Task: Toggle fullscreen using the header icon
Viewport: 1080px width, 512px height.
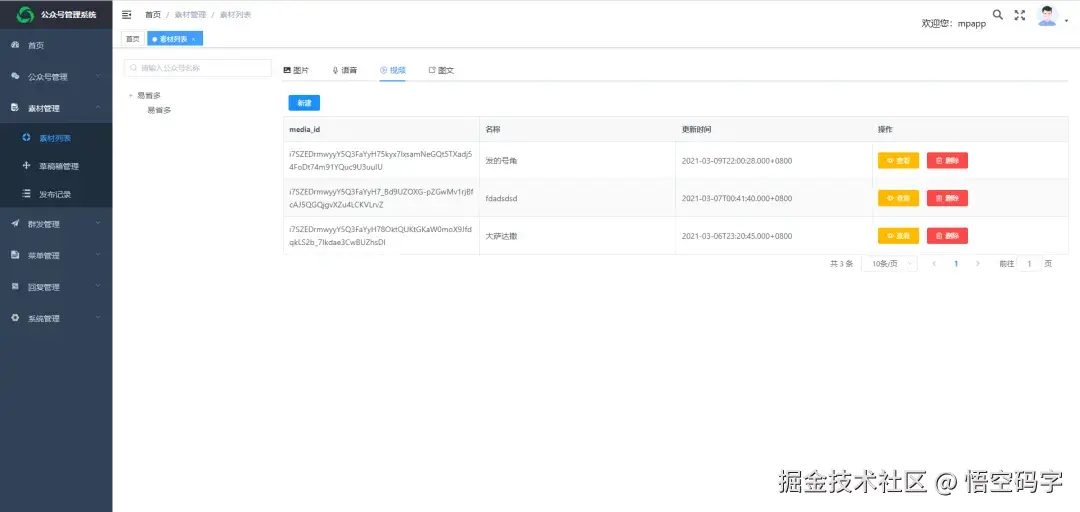Action: (1020, 15)
